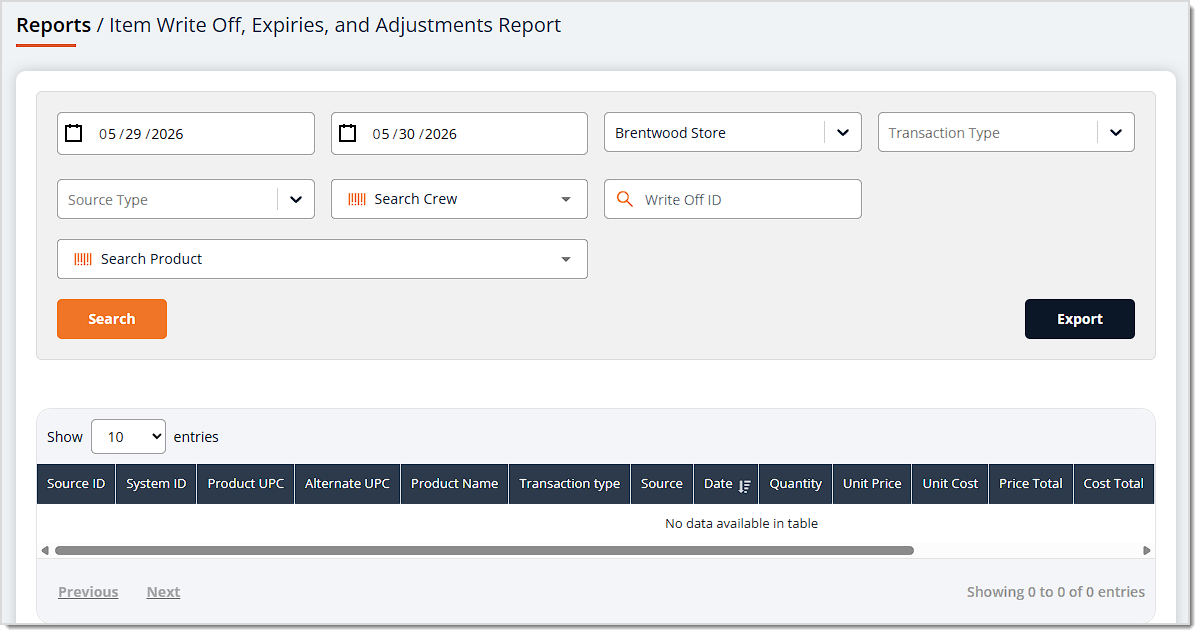
Task: Click the Previous page link
Action: pyautogui.click(x=88, y=592)
